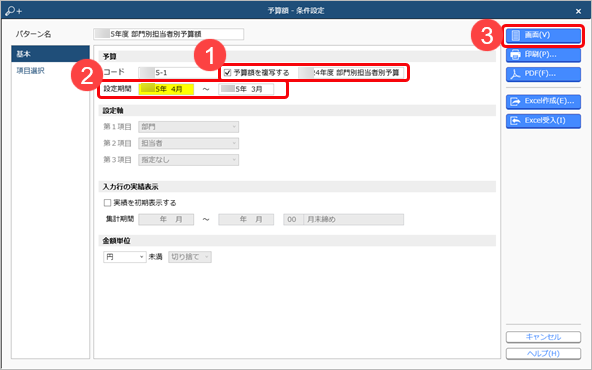
Task: Close the 予算額 条件設定 dialog
Action: (578, 11)
